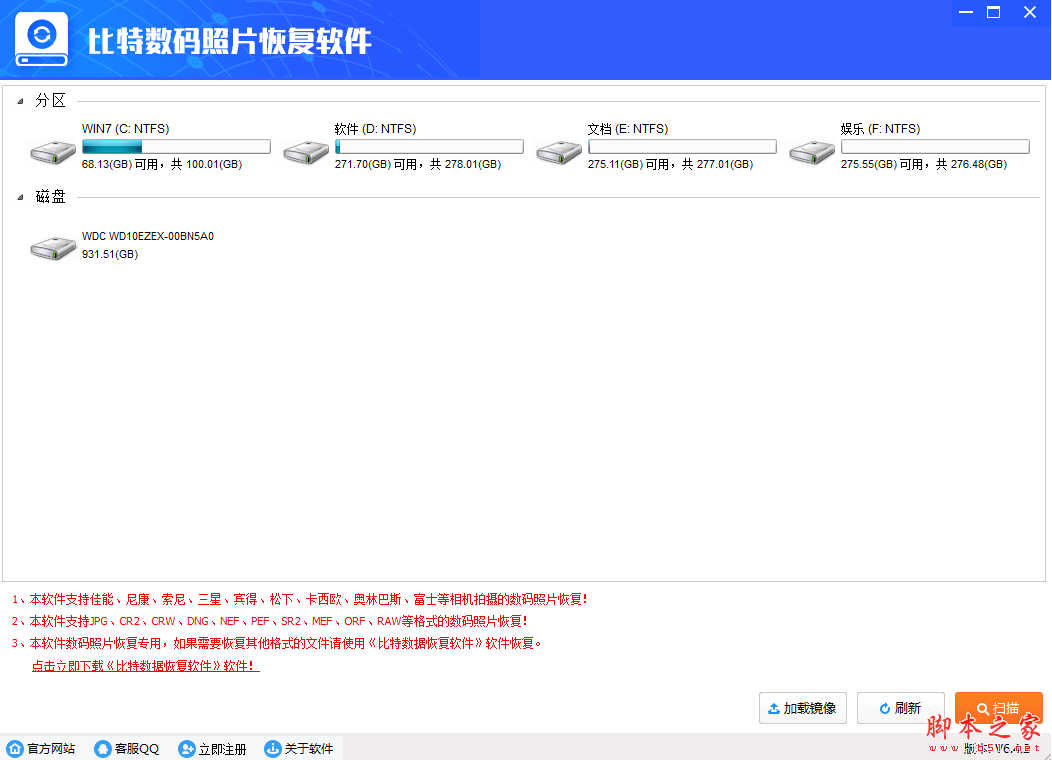Select the 娱乐 (F: NTFS) drive icon

(x=811, y=150)
